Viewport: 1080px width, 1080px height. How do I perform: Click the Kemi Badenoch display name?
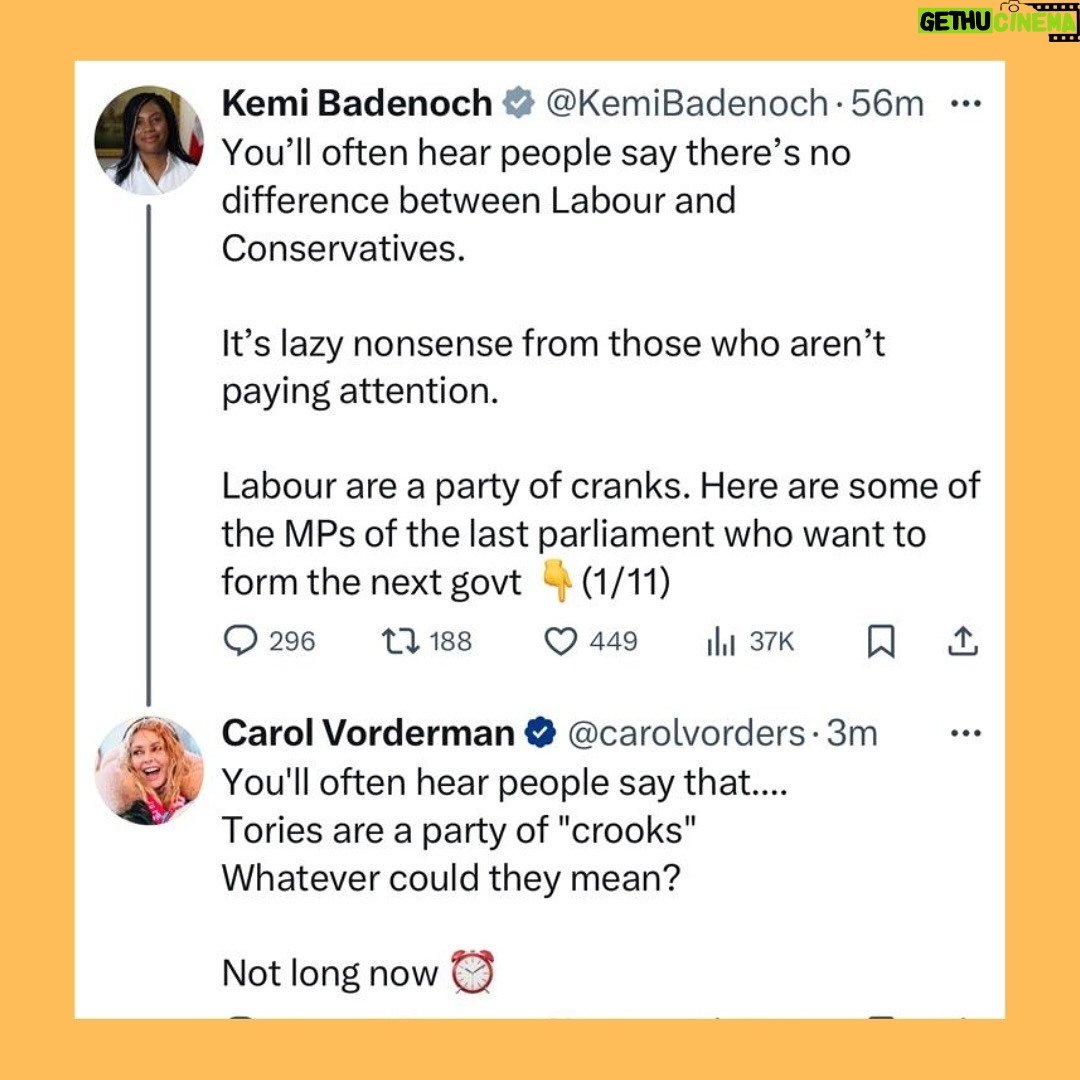357,103
